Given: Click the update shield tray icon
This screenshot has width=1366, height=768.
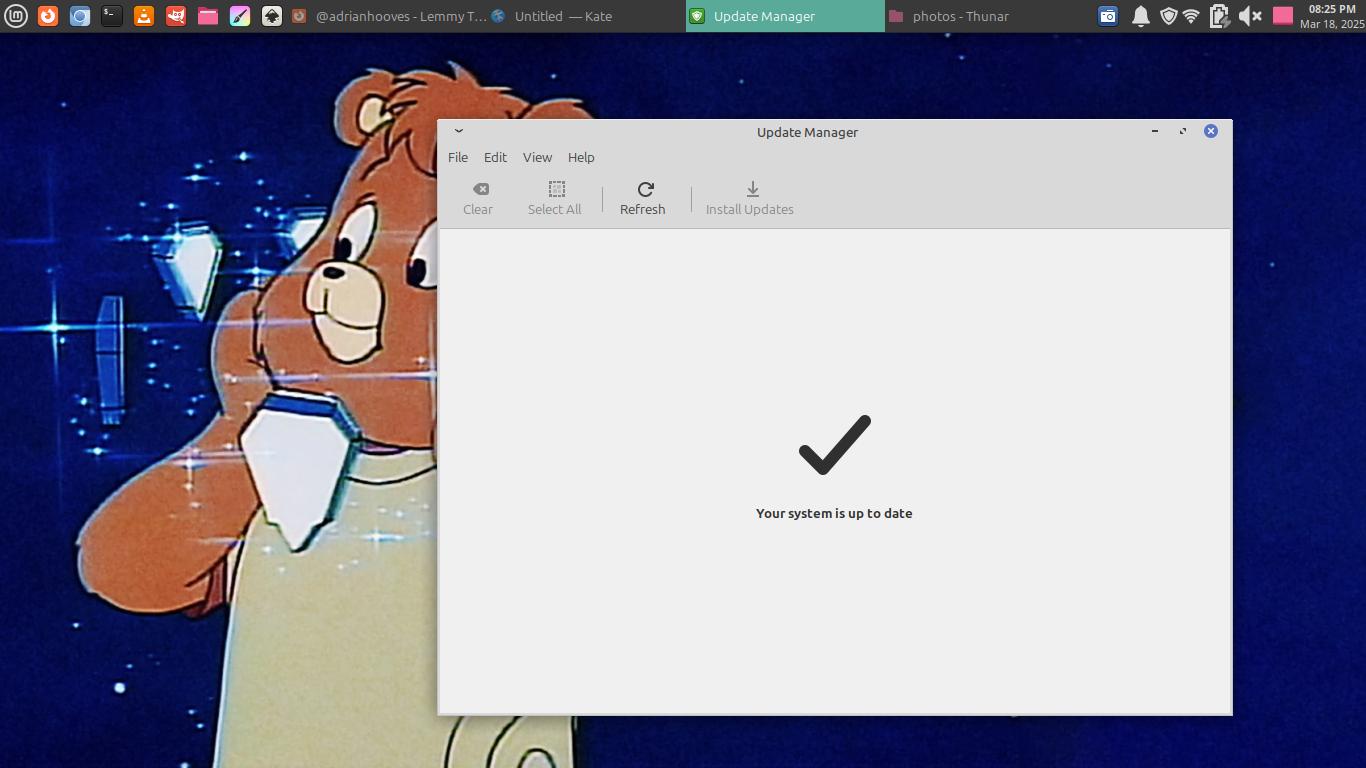Looking at the screenshot, I should point(1167,16).
